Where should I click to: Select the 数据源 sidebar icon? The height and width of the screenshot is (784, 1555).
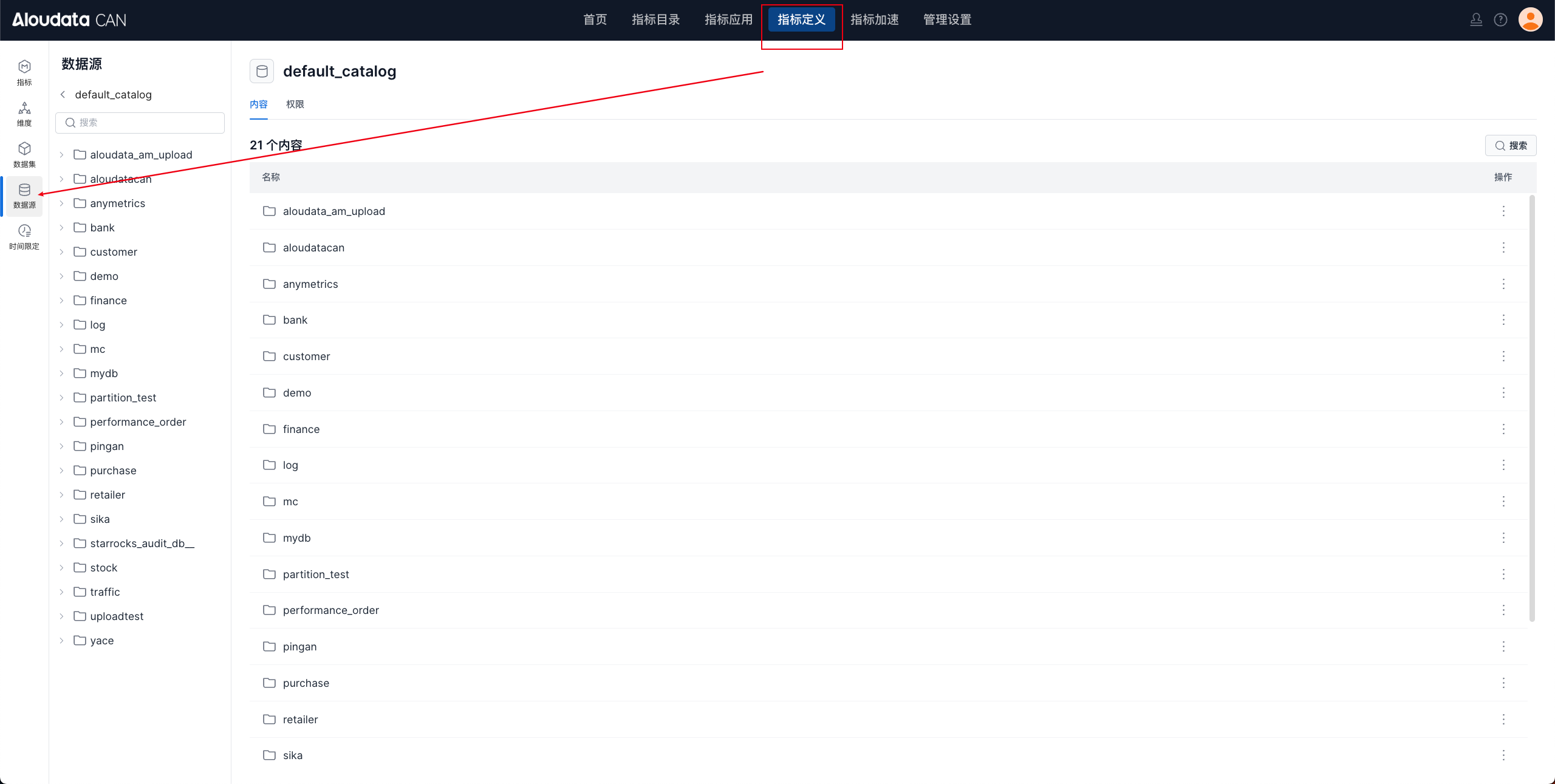[x=24, y=196]
